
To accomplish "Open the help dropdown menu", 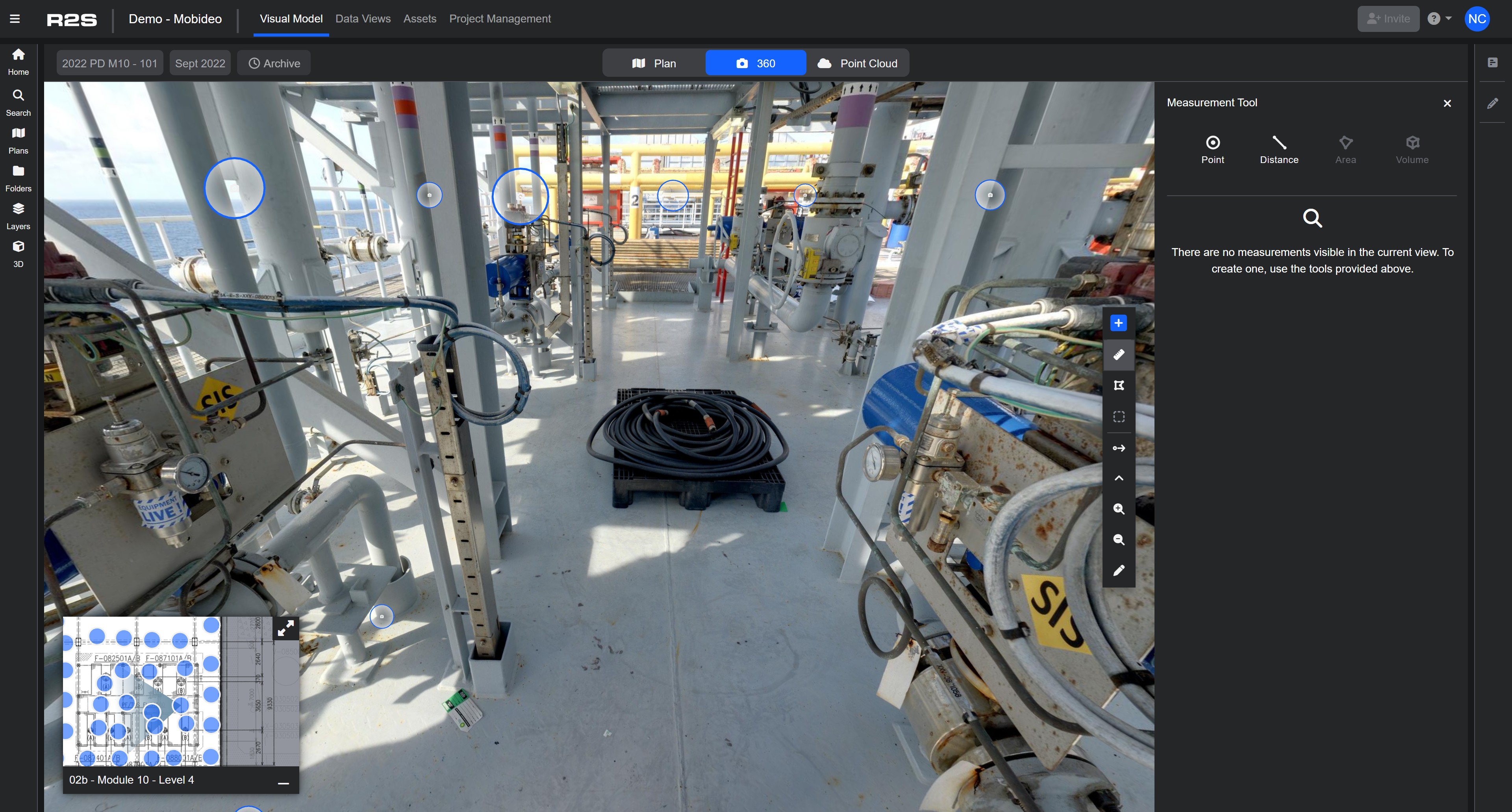I will (1440, 19).
